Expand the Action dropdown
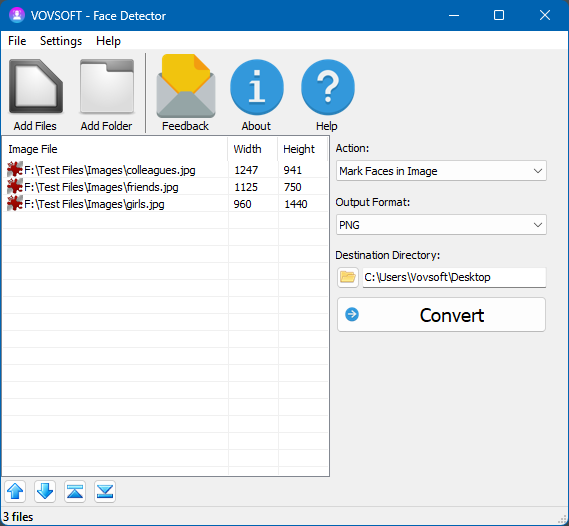This screenshot has width=569, height=526. (441, 170)
